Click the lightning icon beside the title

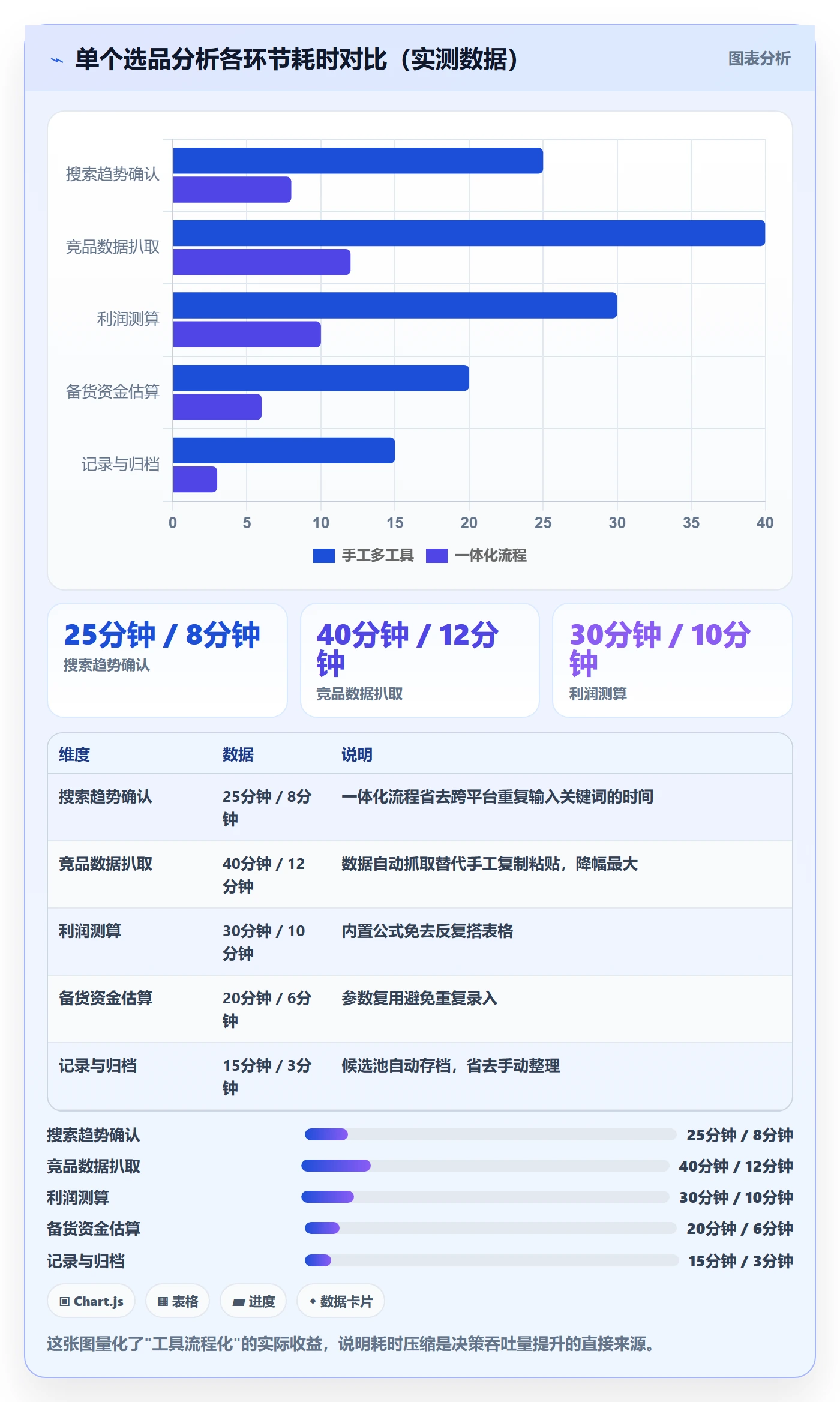[57, 60]
